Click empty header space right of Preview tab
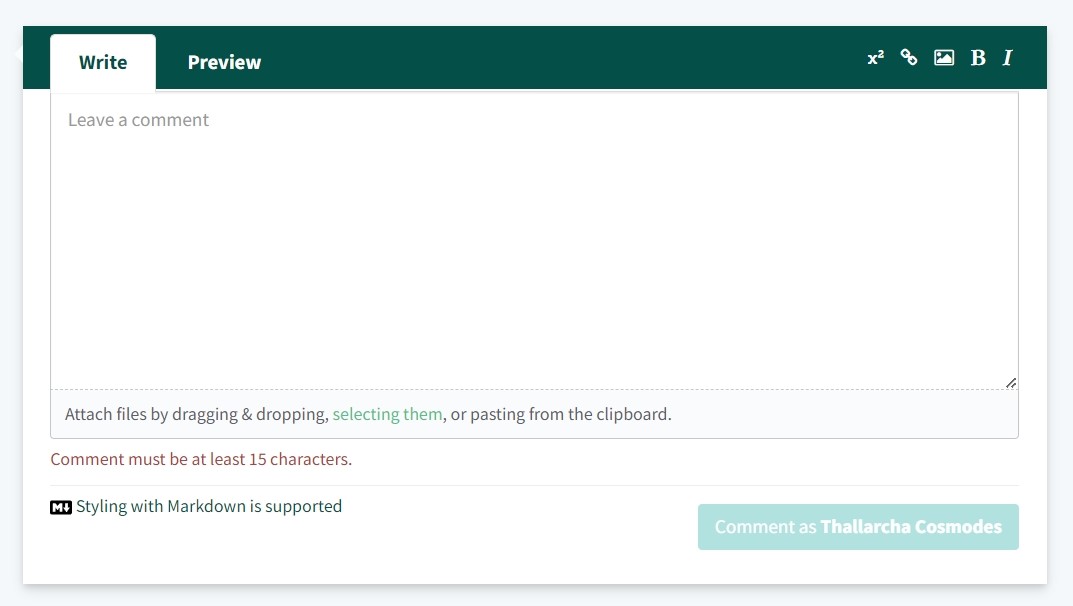1073x606 pixels. tap(560, 60)
